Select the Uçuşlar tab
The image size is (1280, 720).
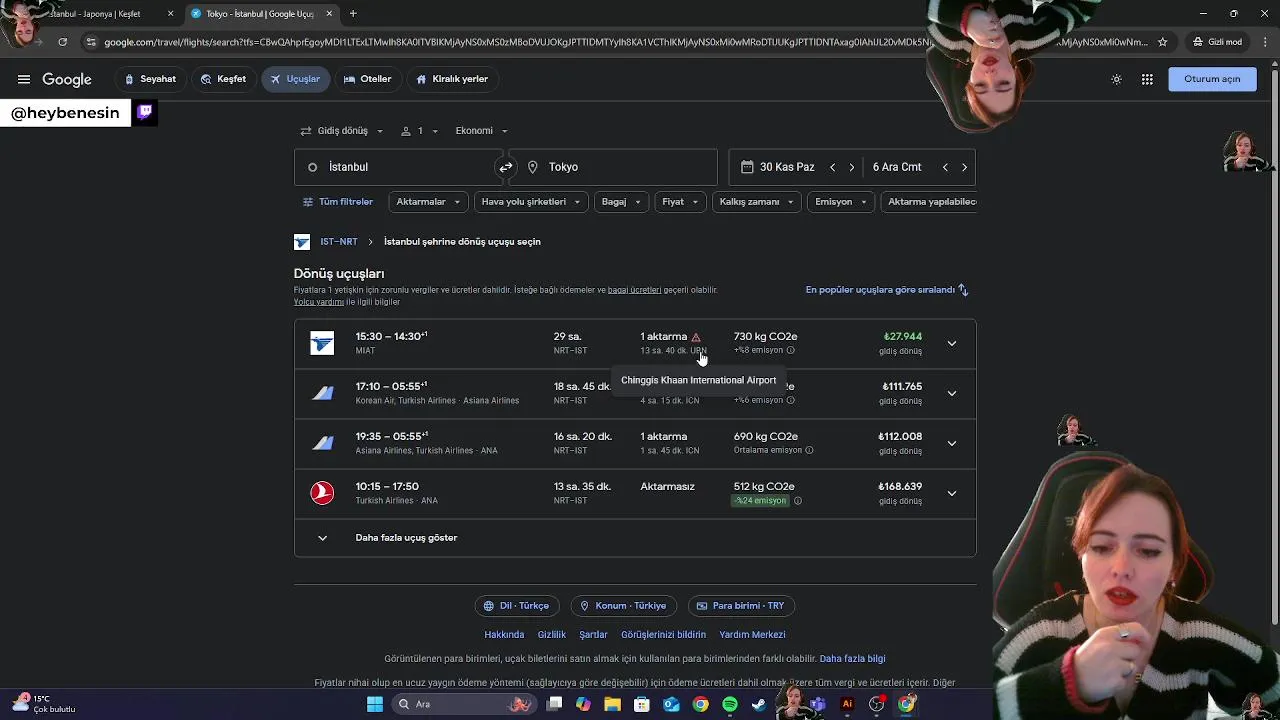point(295,79)
